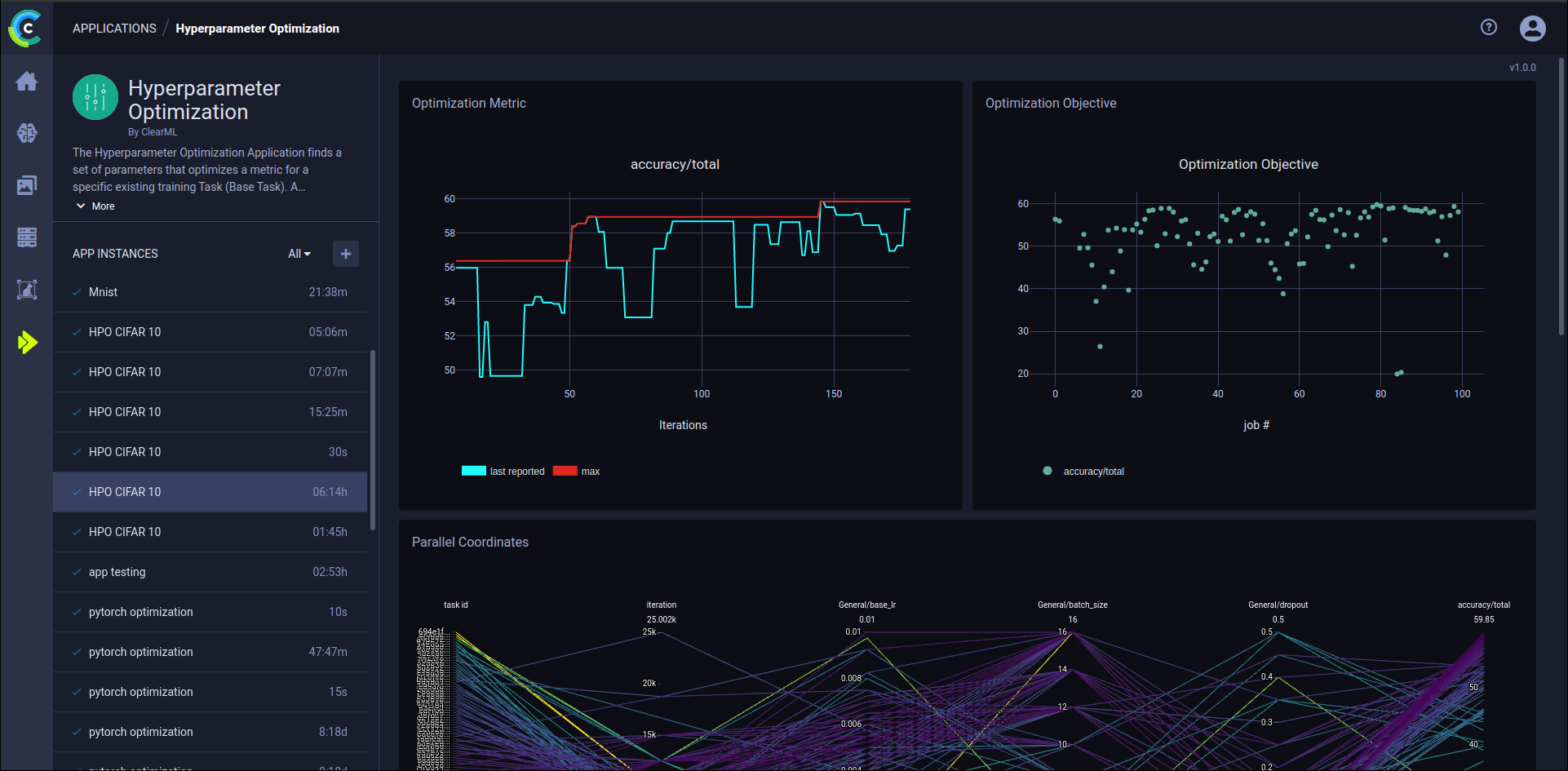
Task: Select HPO CIFAR 10 instance 30s
Action: [210, 452]
